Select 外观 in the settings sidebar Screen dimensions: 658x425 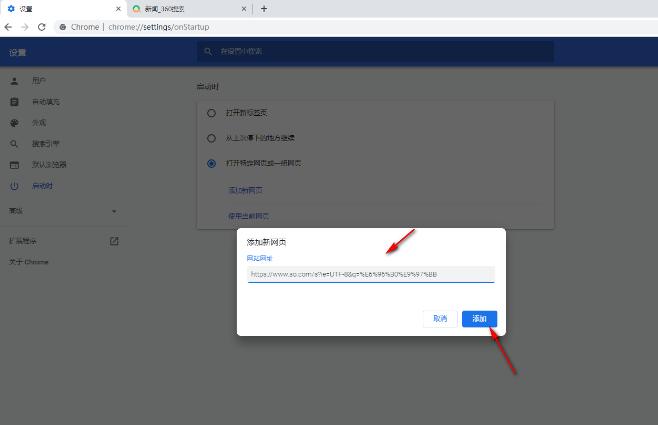[39, 123]
